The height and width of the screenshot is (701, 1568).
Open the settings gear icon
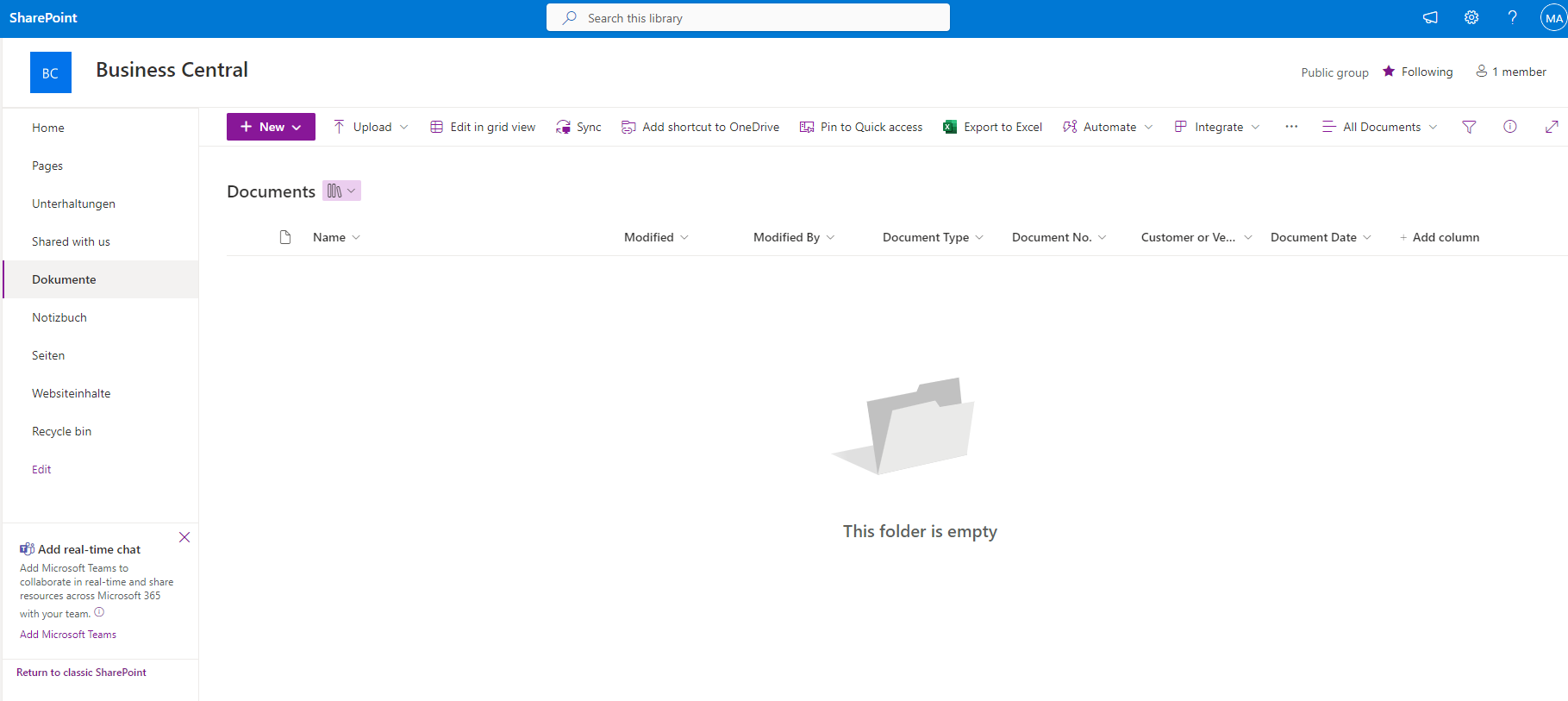(x=1471, y=18)
